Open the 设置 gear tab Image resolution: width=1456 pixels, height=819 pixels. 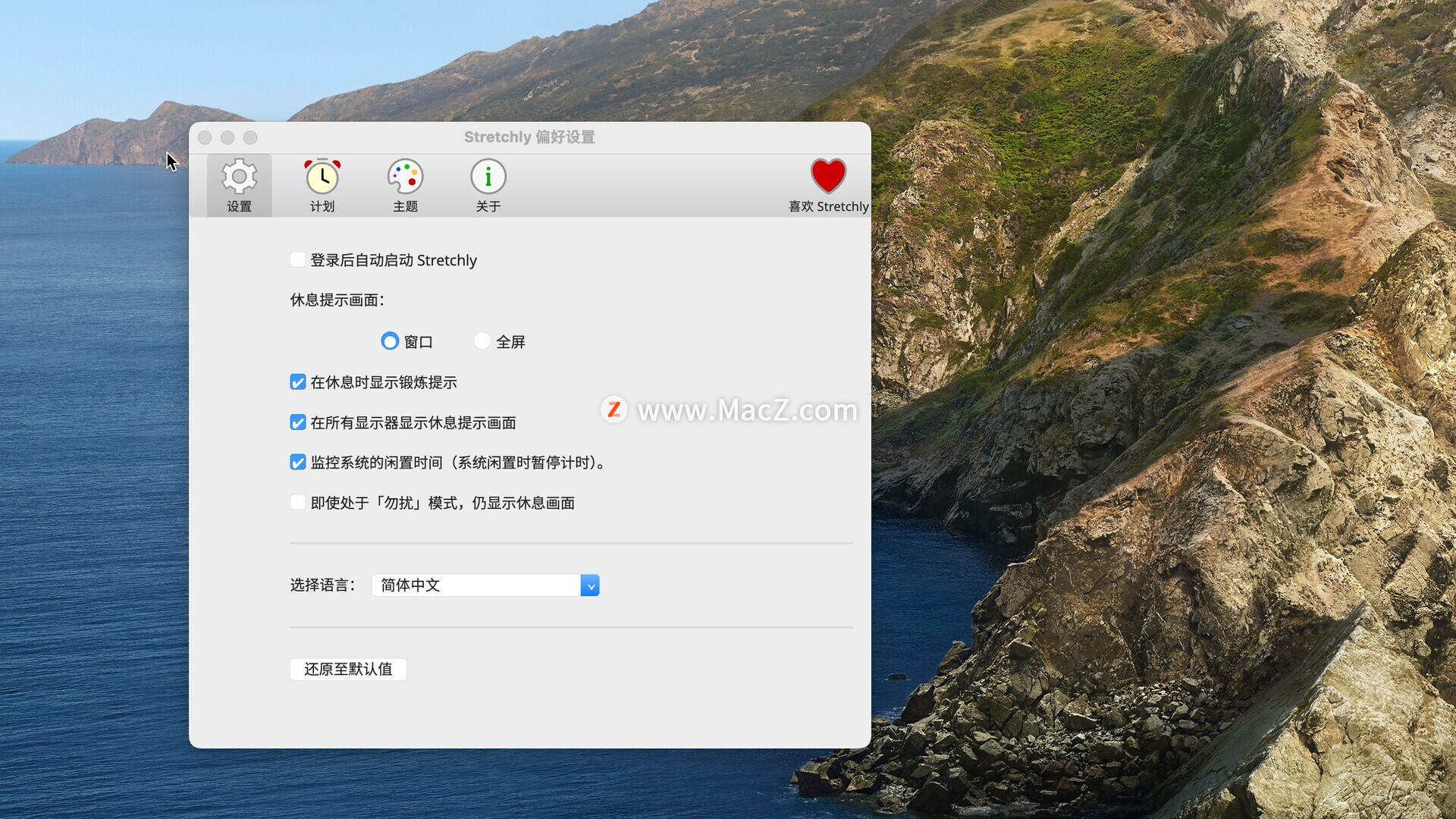point(239,186)
